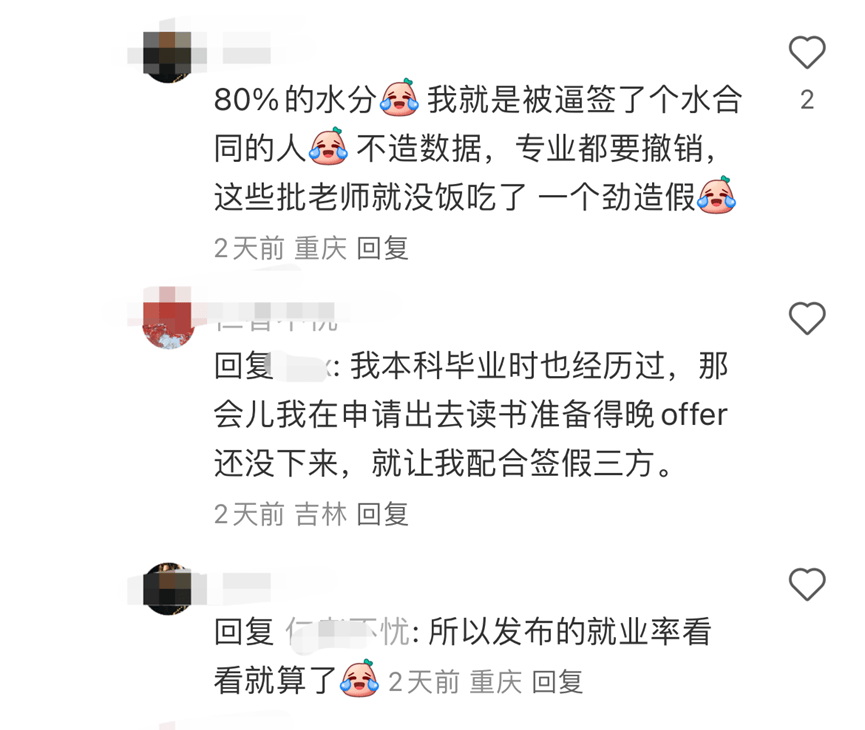The width and height of the screenshot is (865, 730).
Task: Open the third commenter's dark avatar
Action: (168, 588)
